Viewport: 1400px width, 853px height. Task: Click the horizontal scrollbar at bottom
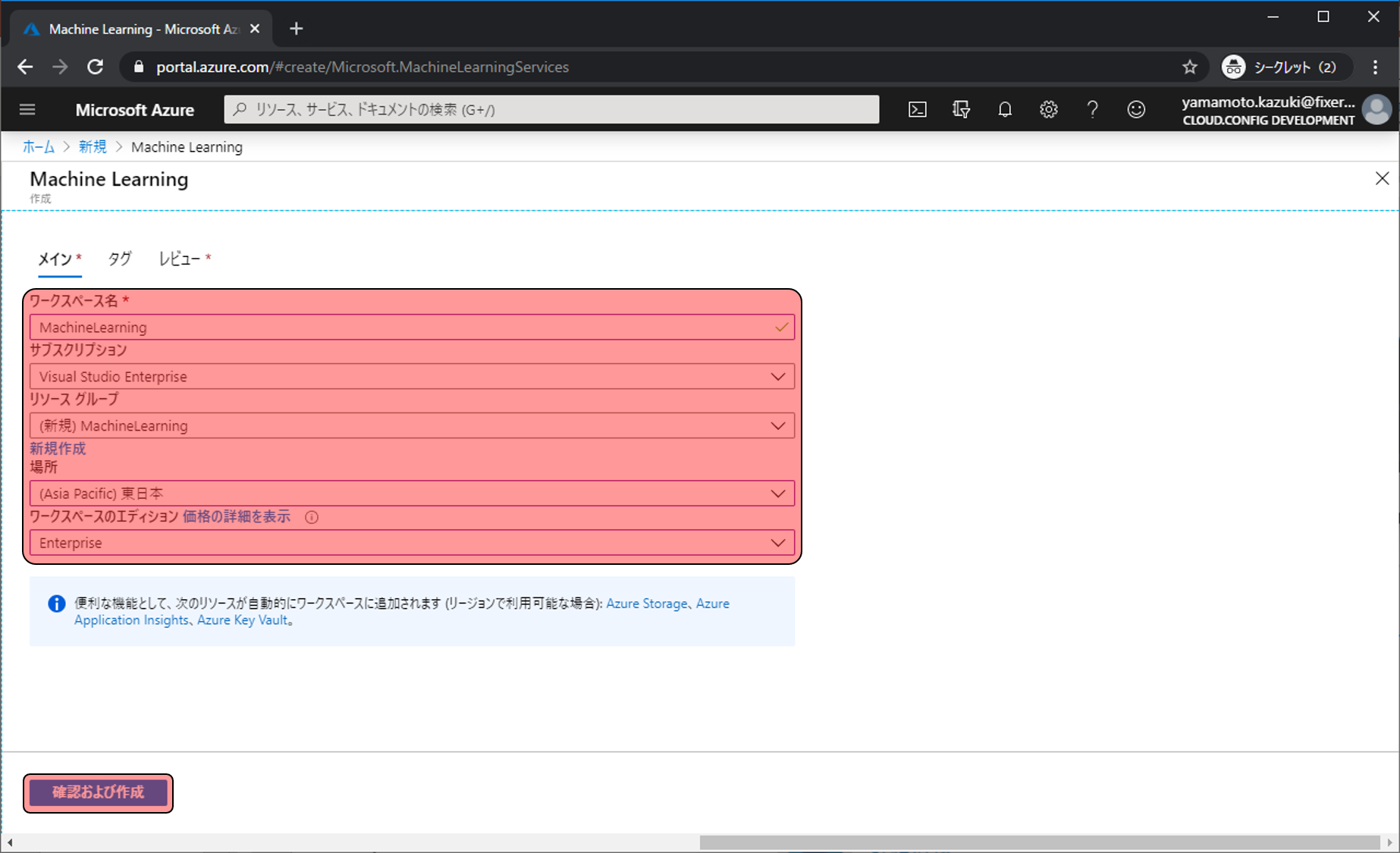[1039, 842]
